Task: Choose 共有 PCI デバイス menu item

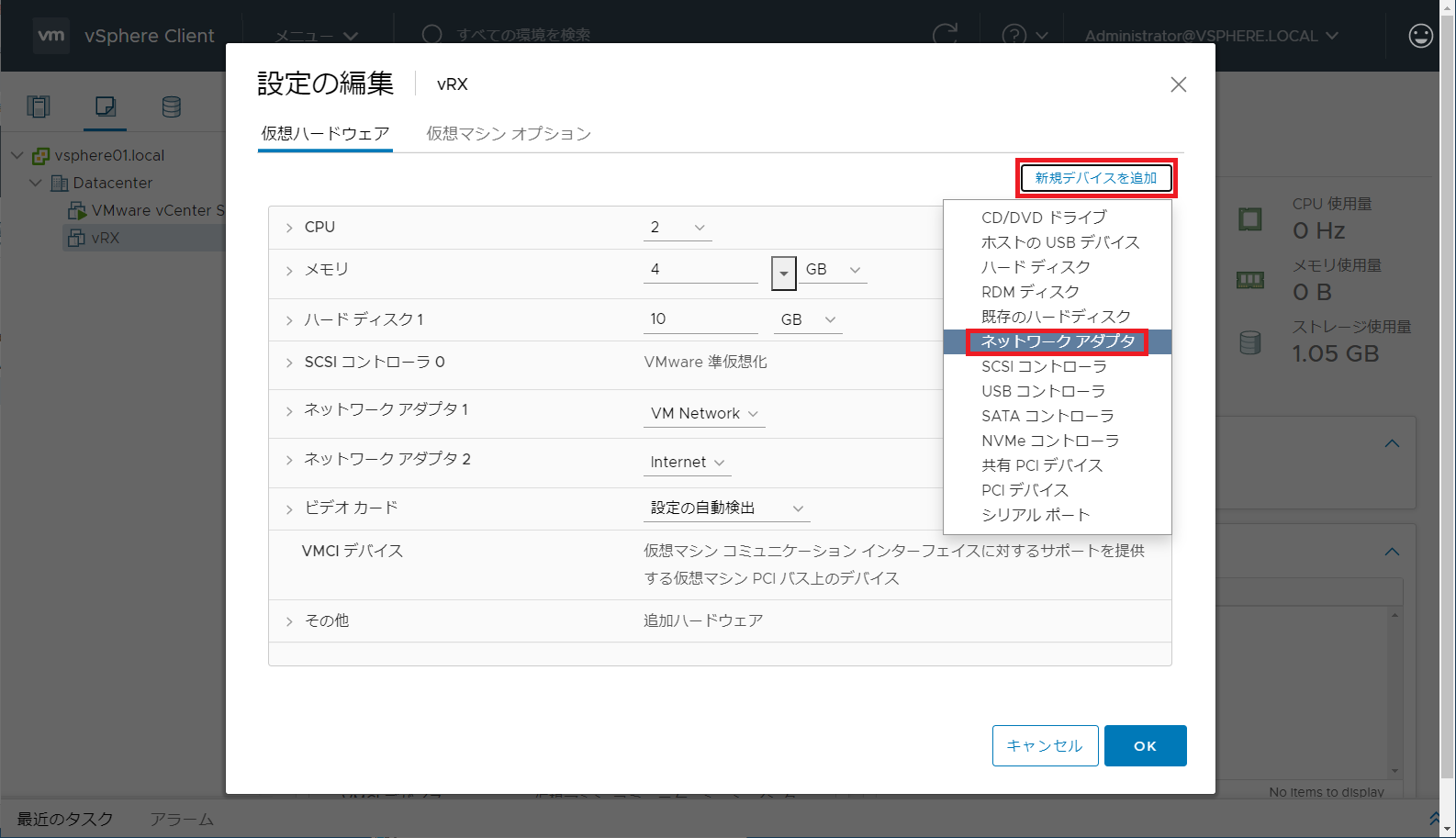Action: (1058, 465)
